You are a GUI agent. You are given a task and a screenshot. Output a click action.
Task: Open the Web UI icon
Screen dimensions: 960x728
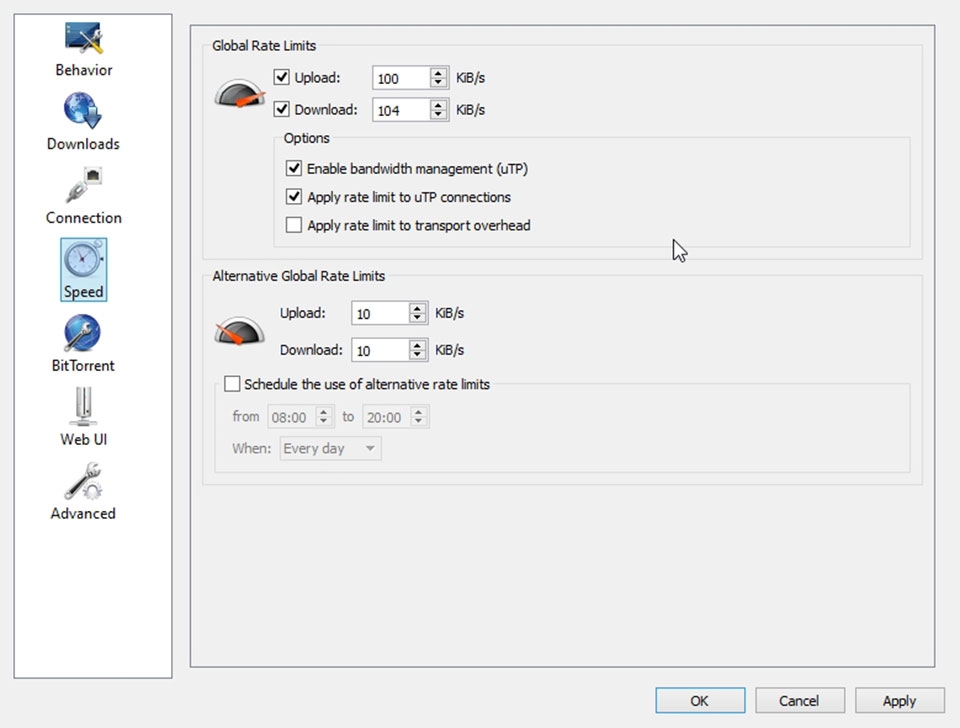(x=83, y=407)
